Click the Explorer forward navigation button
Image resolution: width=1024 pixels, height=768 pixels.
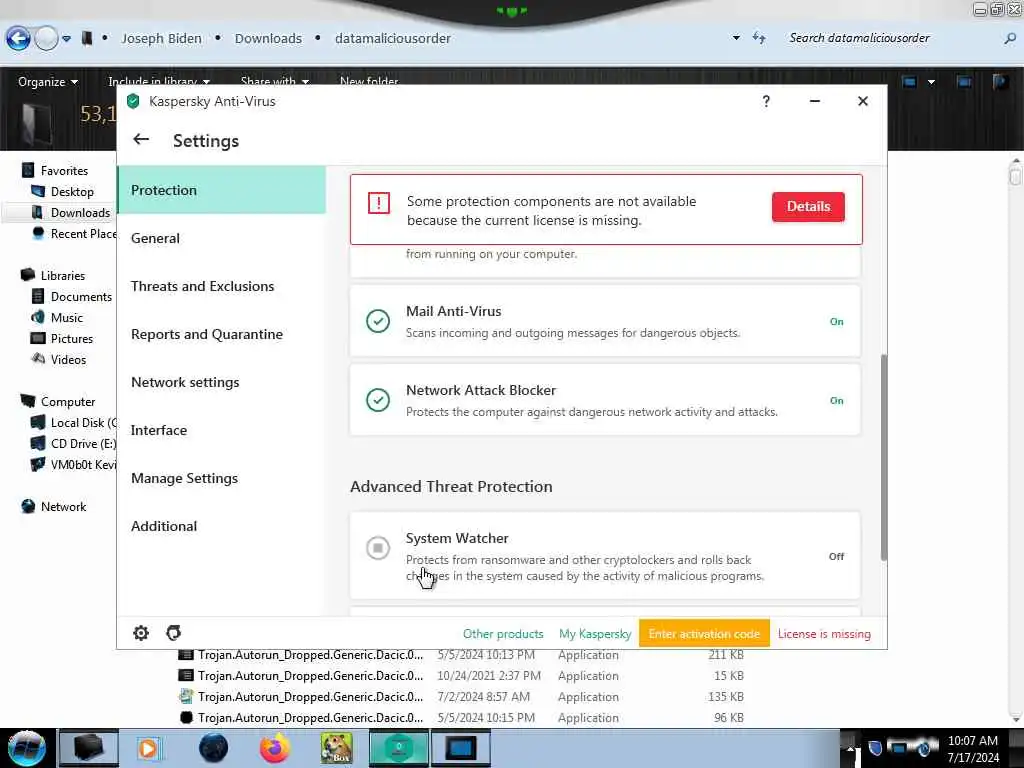(46, 39)
